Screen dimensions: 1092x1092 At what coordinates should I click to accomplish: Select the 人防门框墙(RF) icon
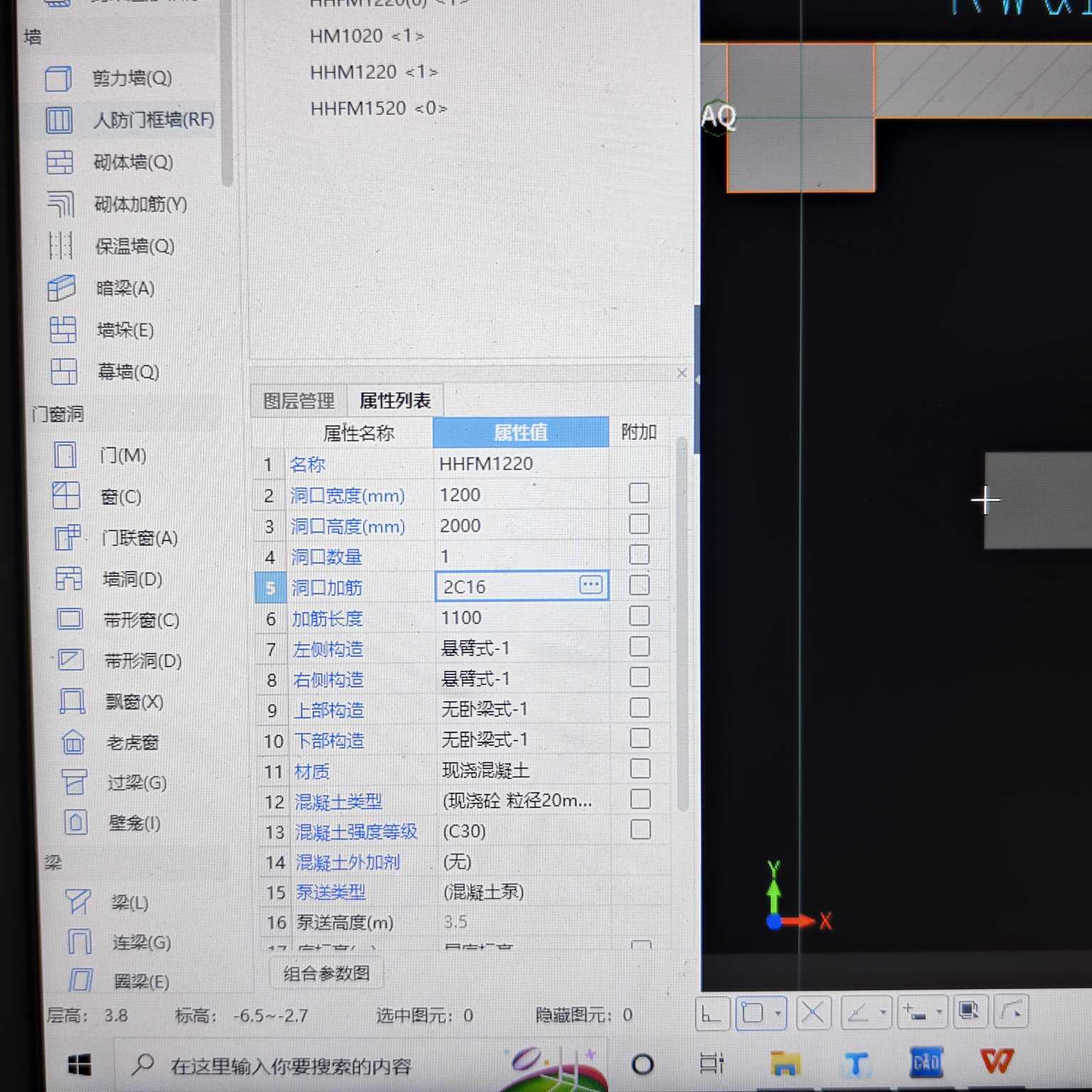tap(59, 120)
